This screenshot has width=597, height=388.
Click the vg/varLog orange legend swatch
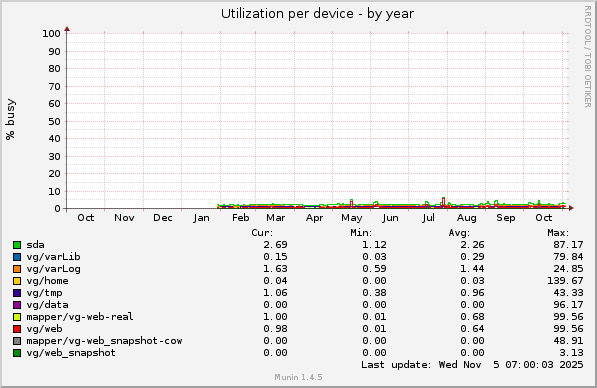17,269
